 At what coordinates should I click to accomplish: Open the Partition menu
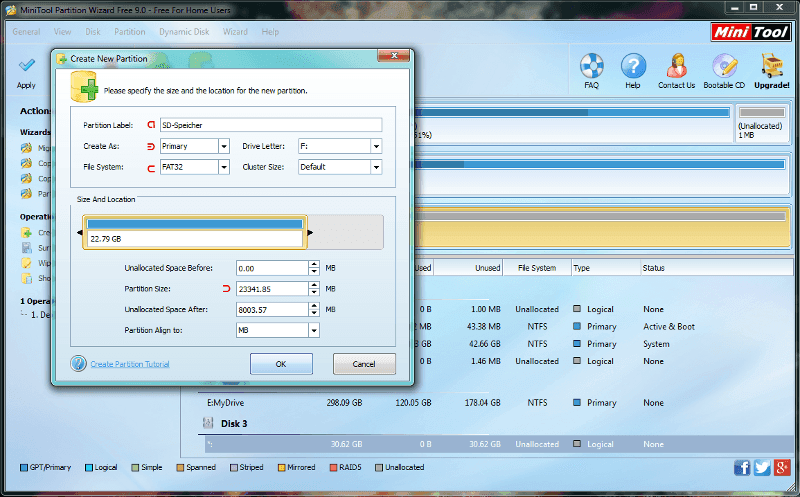130,32
